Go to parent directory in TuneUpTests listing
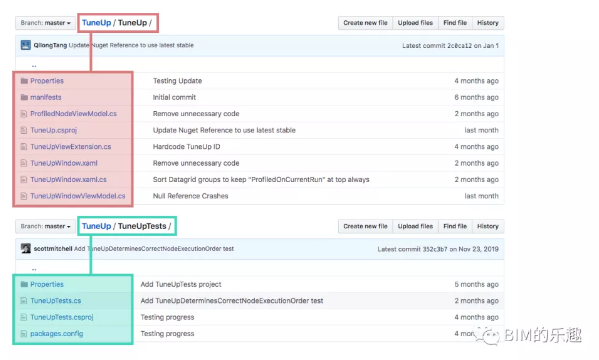This screenshot has width=599, height=360. [x=34, y=268]
